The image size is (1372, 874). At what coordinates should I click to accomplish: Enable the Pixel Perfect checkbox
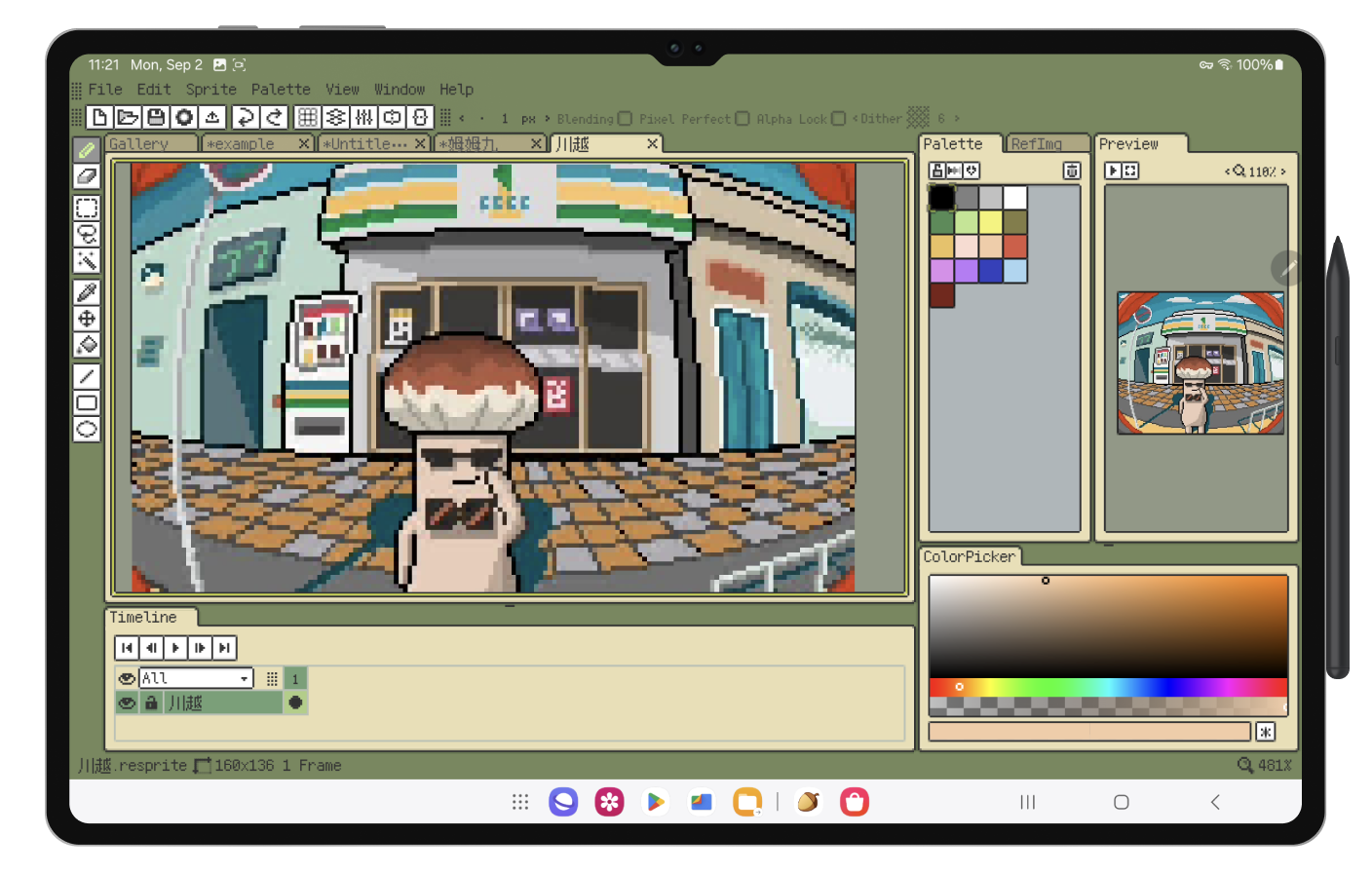click(743, 119)
